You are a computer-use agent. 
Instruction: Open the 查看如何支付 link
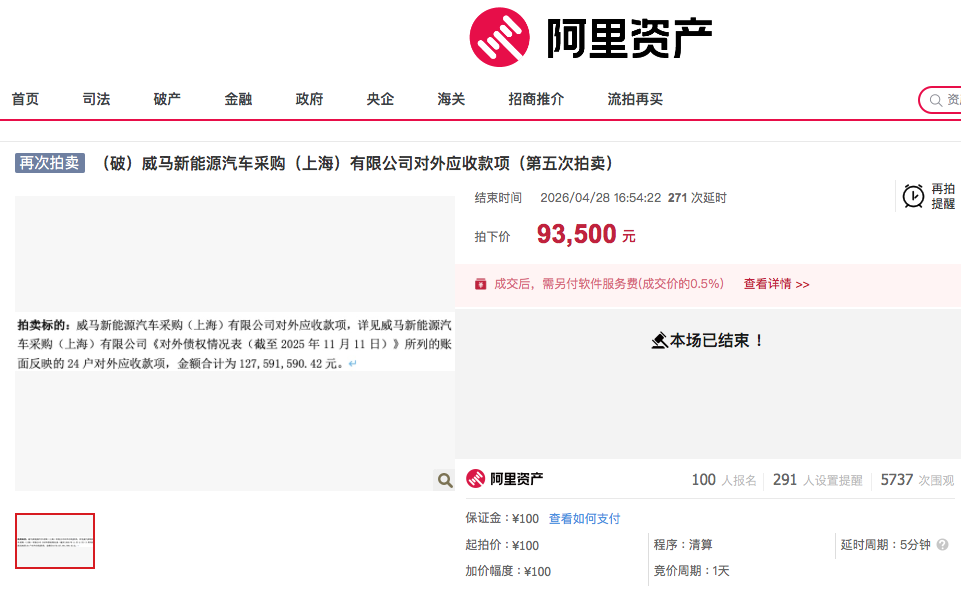tap(584, 519)
